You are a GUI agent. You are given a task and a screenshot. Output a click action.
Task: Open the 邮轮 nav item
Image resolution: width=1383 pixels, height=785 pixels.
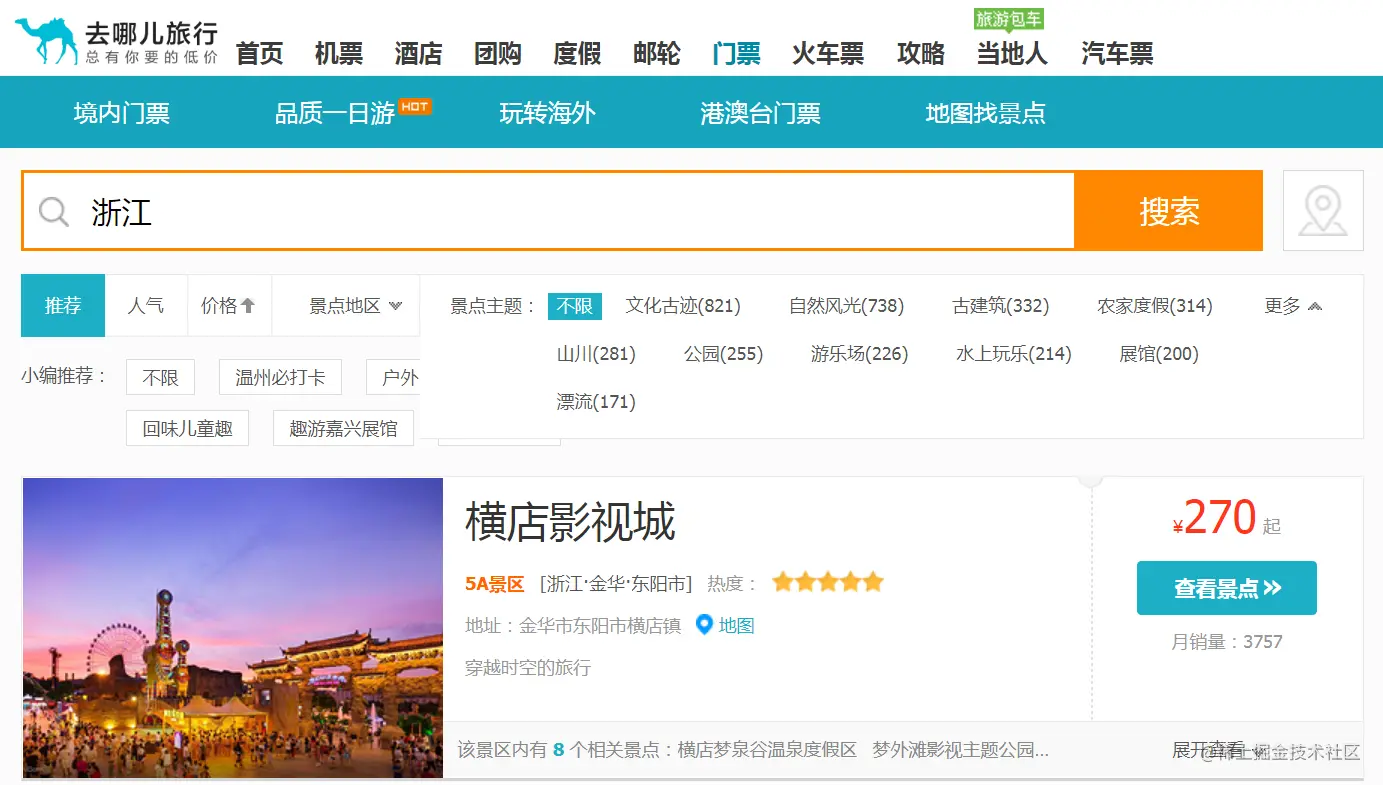pos(657,54)
